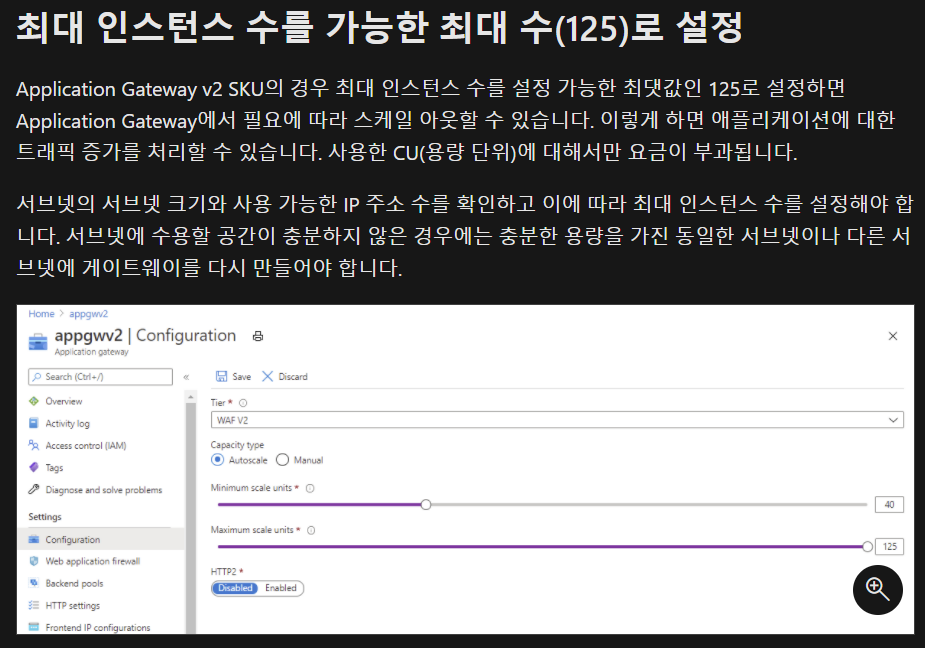Click the Activity log icon
The width and height of the screenshot is (925, 648).
click(34, 423)
